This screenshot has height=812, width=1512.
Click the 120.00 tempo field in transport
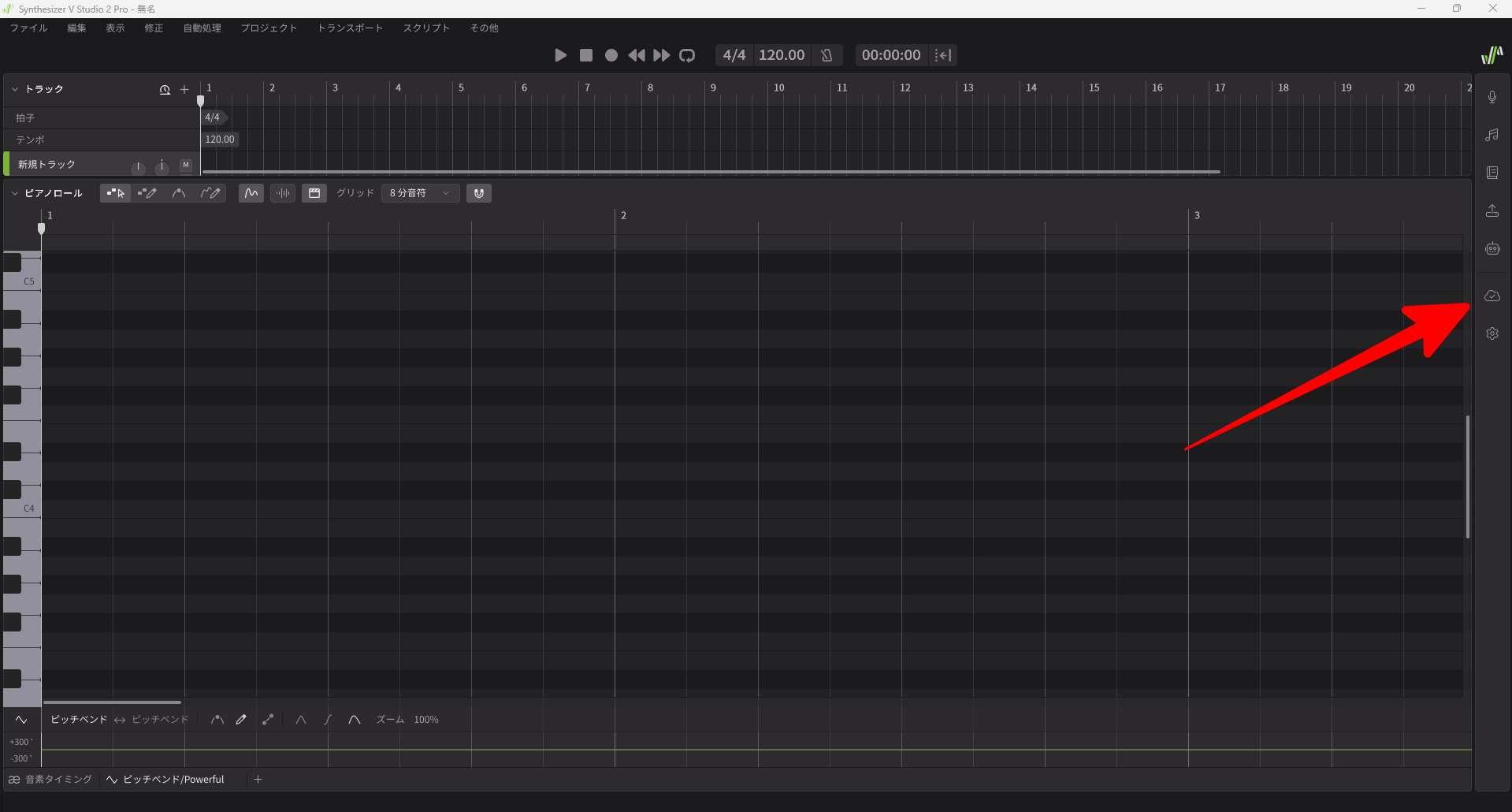(781, 55)
